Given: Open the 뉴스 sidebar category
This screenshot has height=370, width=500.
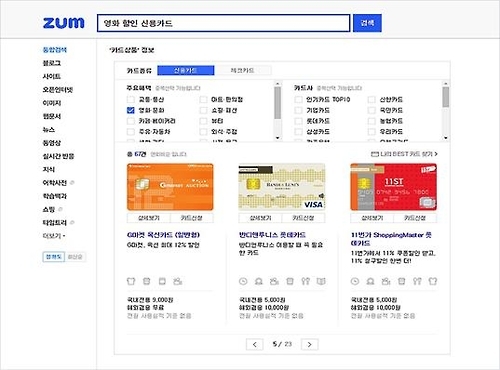Looking at the screenshot, I should 49,130.
